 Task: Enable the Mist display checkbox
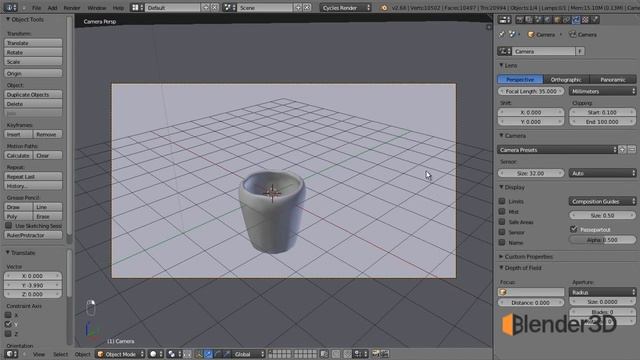pos(502,211)
